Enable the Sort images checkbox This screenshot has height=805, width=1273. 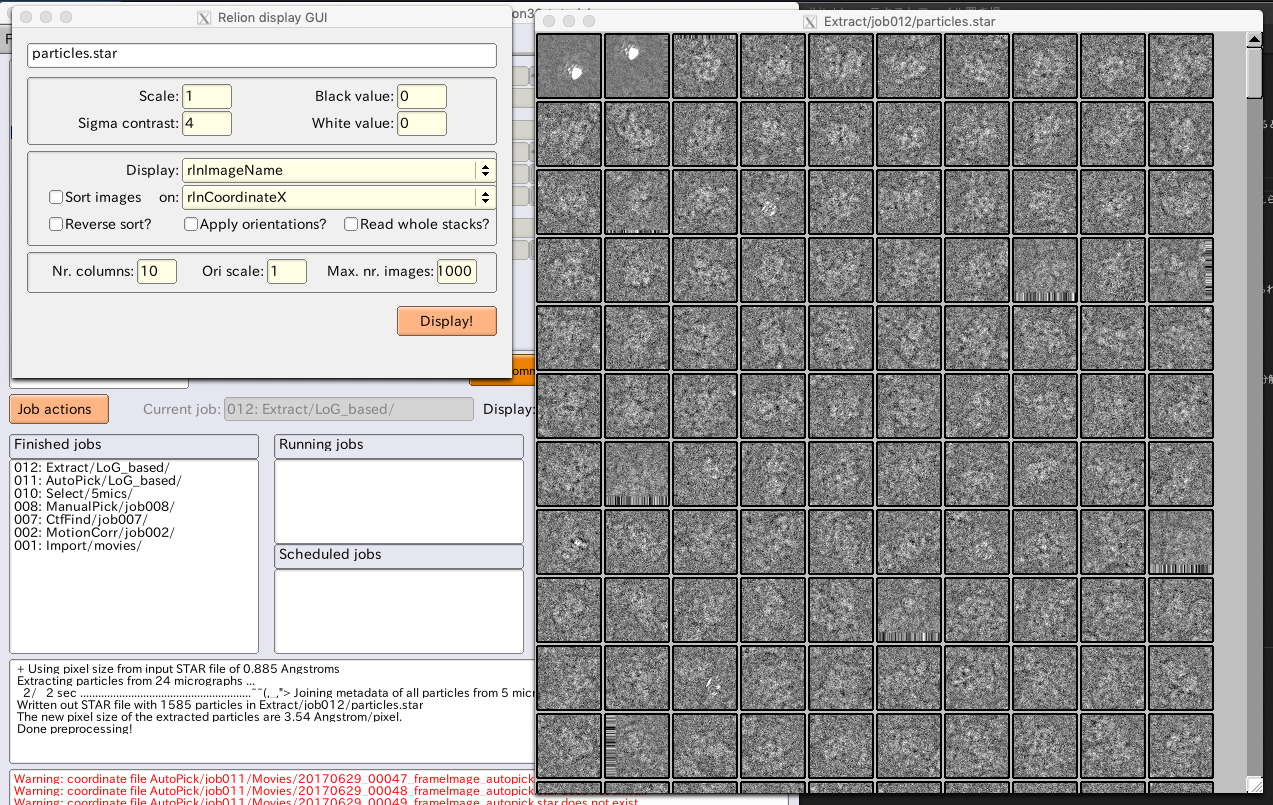point(56,198)
